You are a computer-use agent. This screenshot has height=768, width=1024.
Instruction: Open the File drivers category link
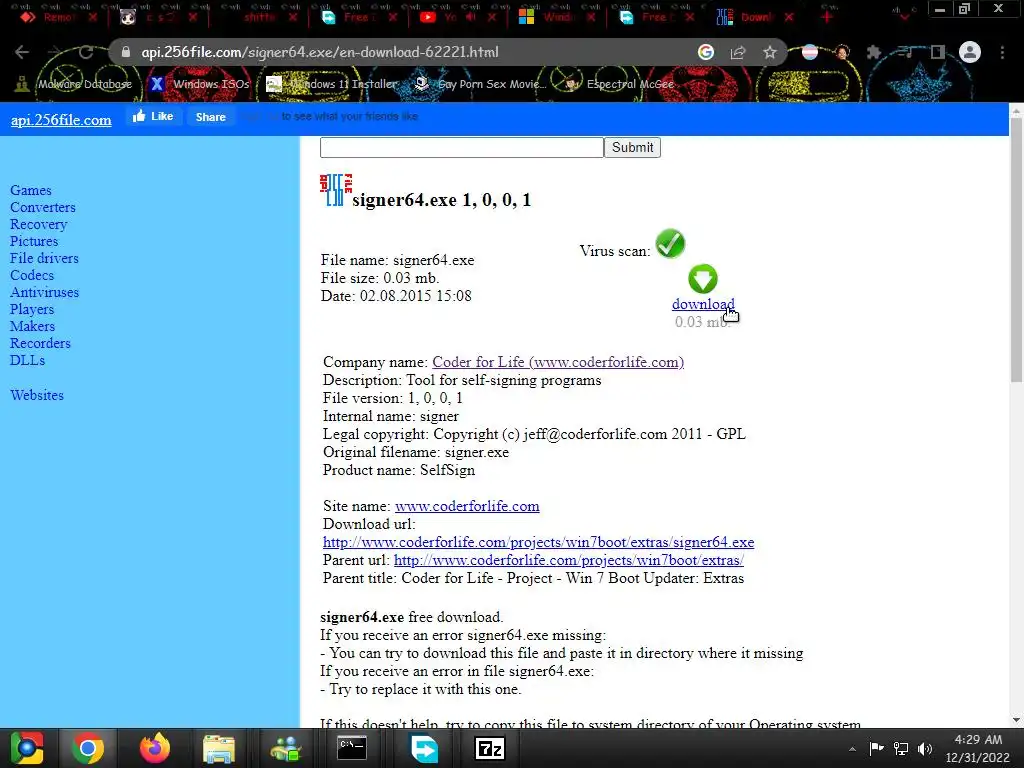point(44,258)
